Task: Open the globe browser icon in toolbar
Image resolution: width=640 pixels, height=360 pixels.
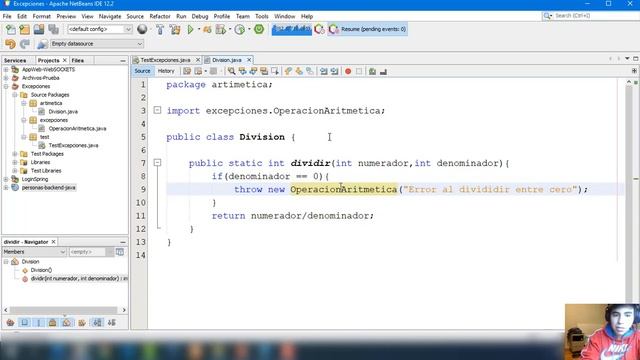Action: coord(142,29)
